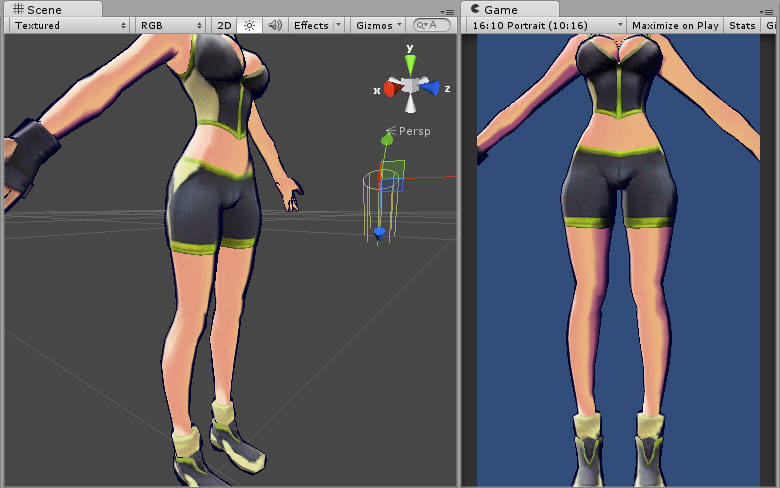Toggle 2D scene view mode
Image resolution: width=780 pixels, height=488 pixels.
(224, 25)
